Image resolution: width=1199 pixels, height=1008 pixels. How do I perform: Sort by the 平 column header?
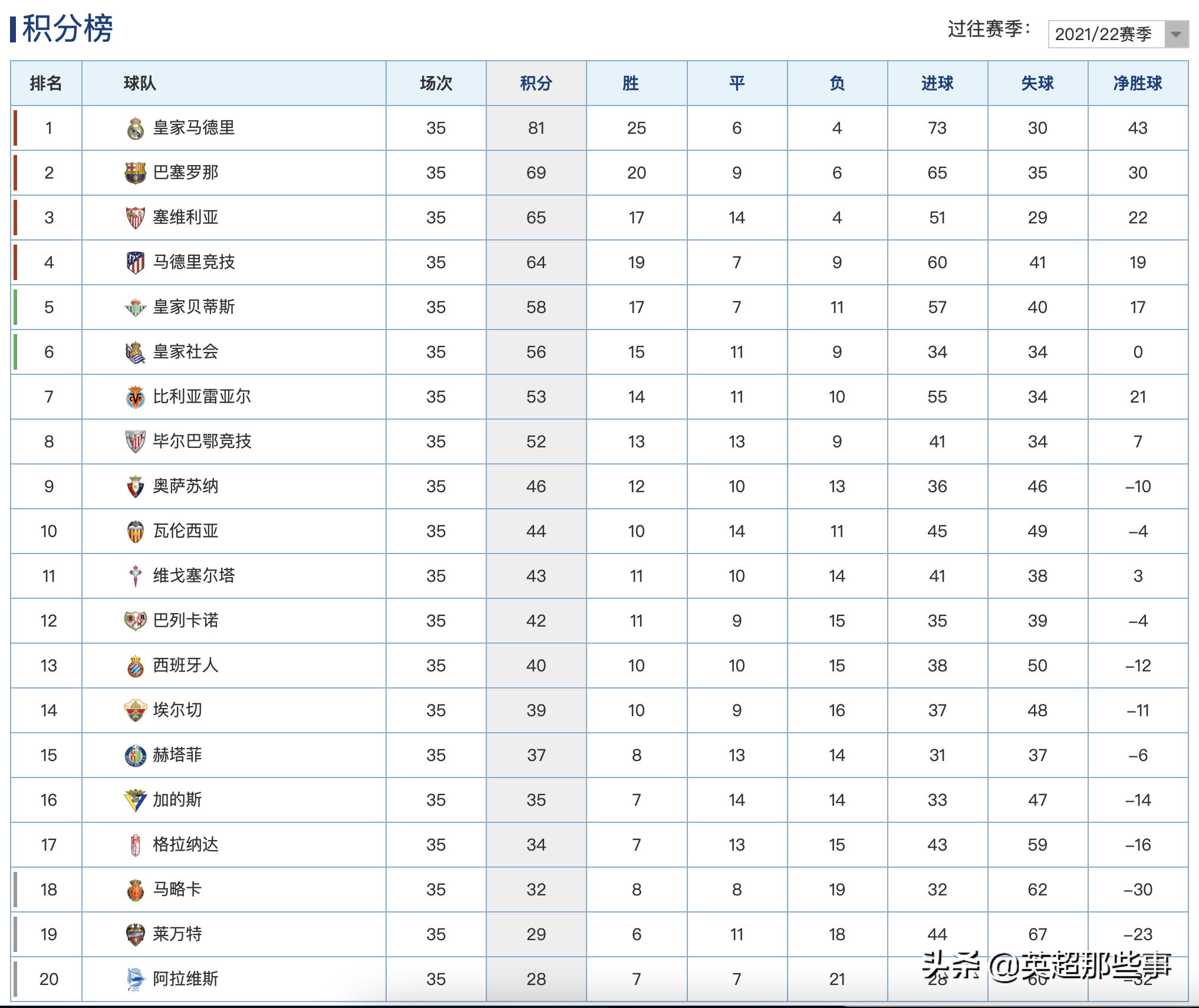click(737, 83)
